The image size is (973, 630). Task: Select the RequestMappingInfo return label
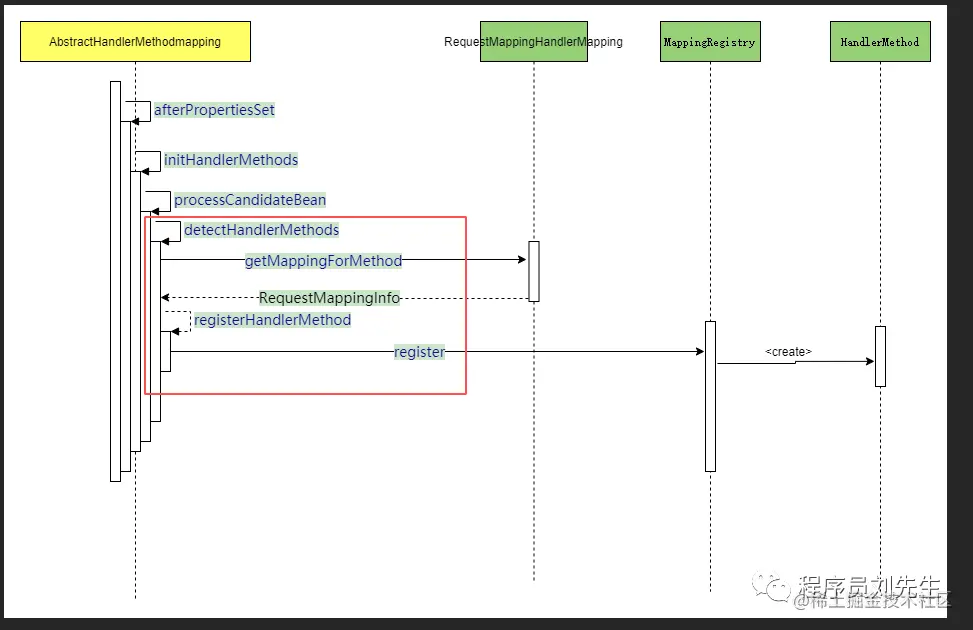[329, 298]
